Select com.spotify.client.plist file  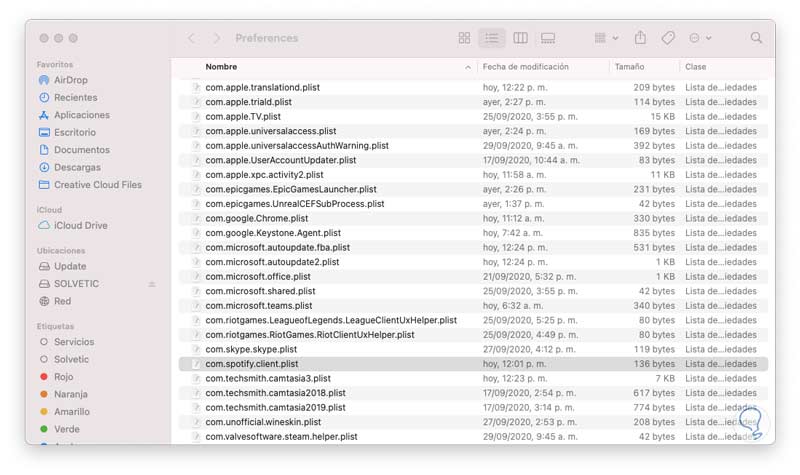473,364
